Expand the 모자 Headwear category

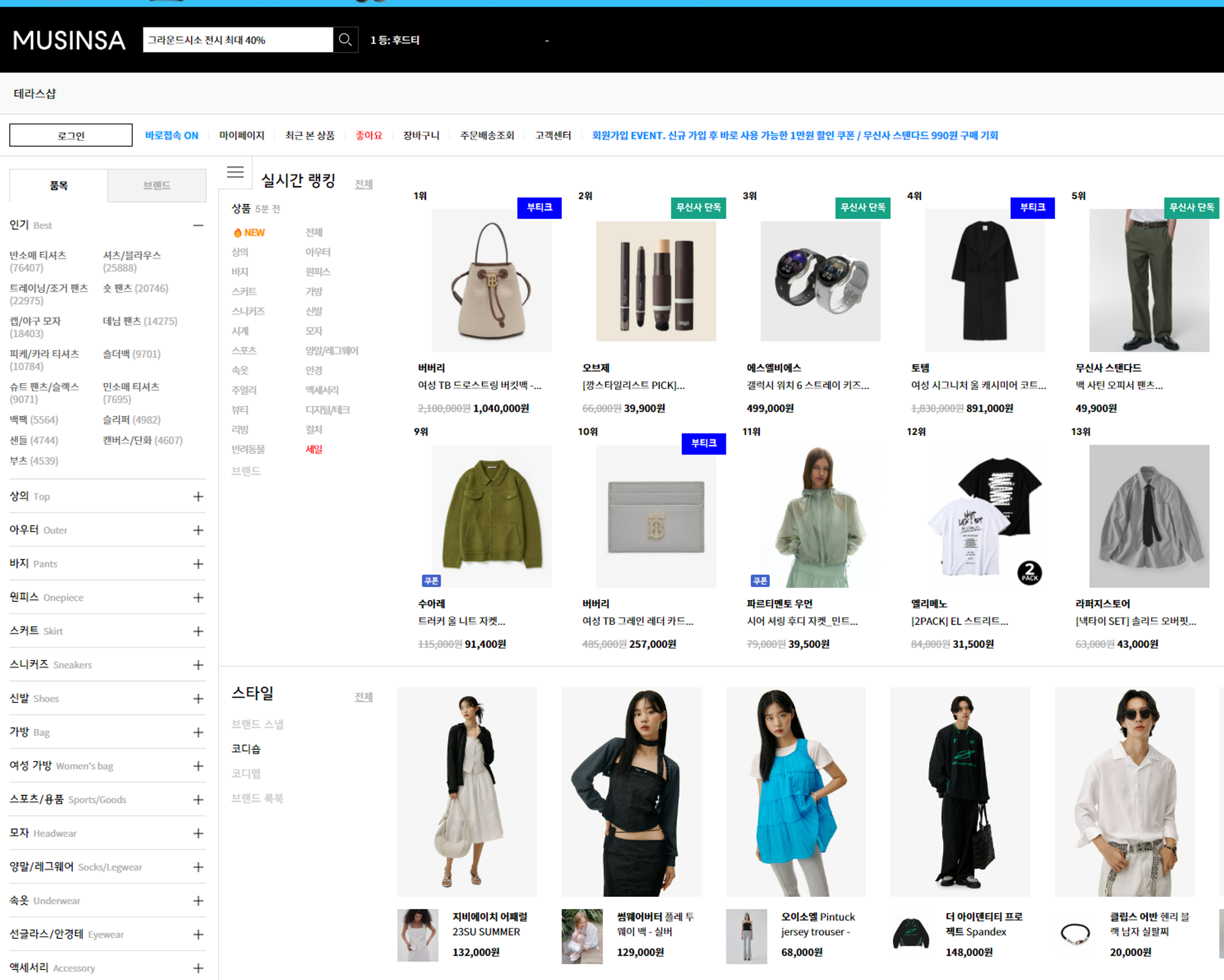click(198, 833)
